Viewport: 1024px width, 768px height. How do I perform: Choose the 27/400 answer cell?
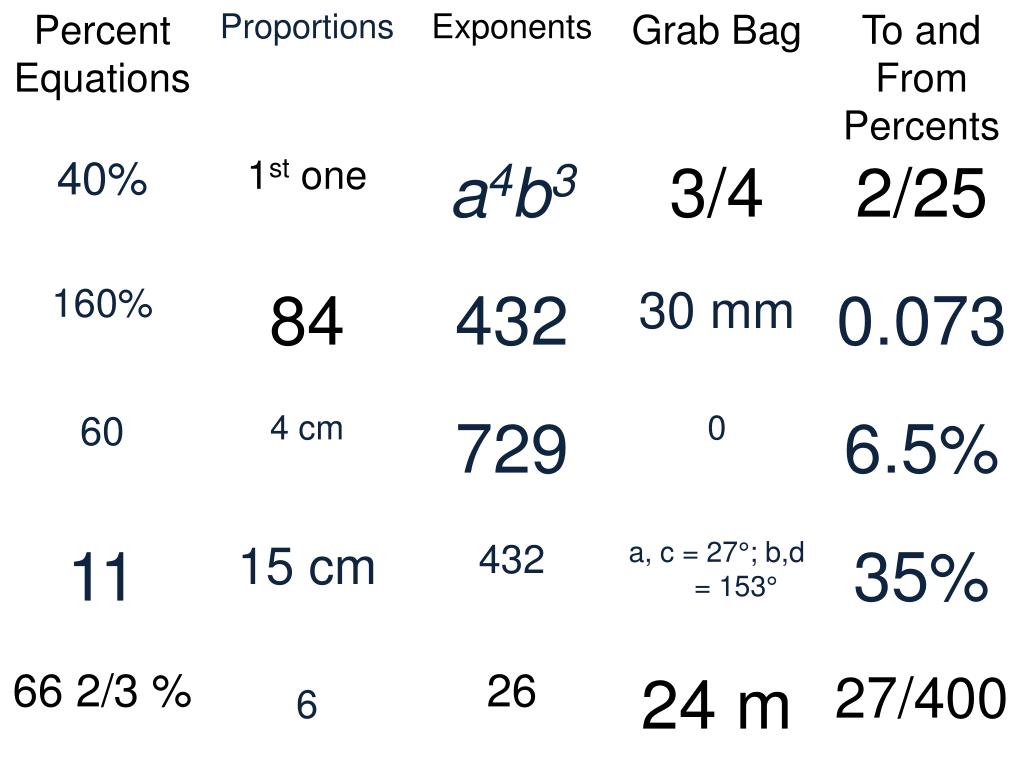tap(921, 699)
